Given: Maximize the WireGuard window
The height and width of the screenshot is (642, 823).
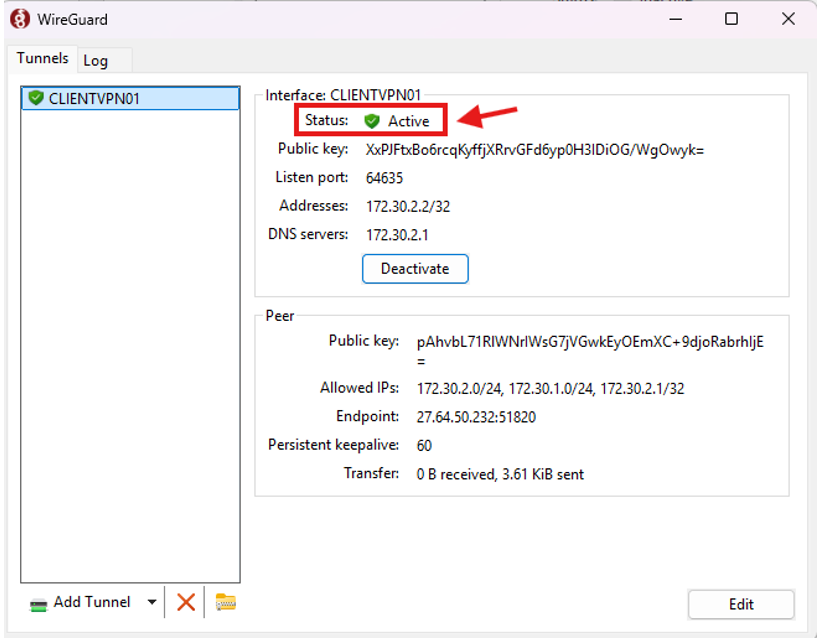Looking at the screenshot, I should point(731,19).
